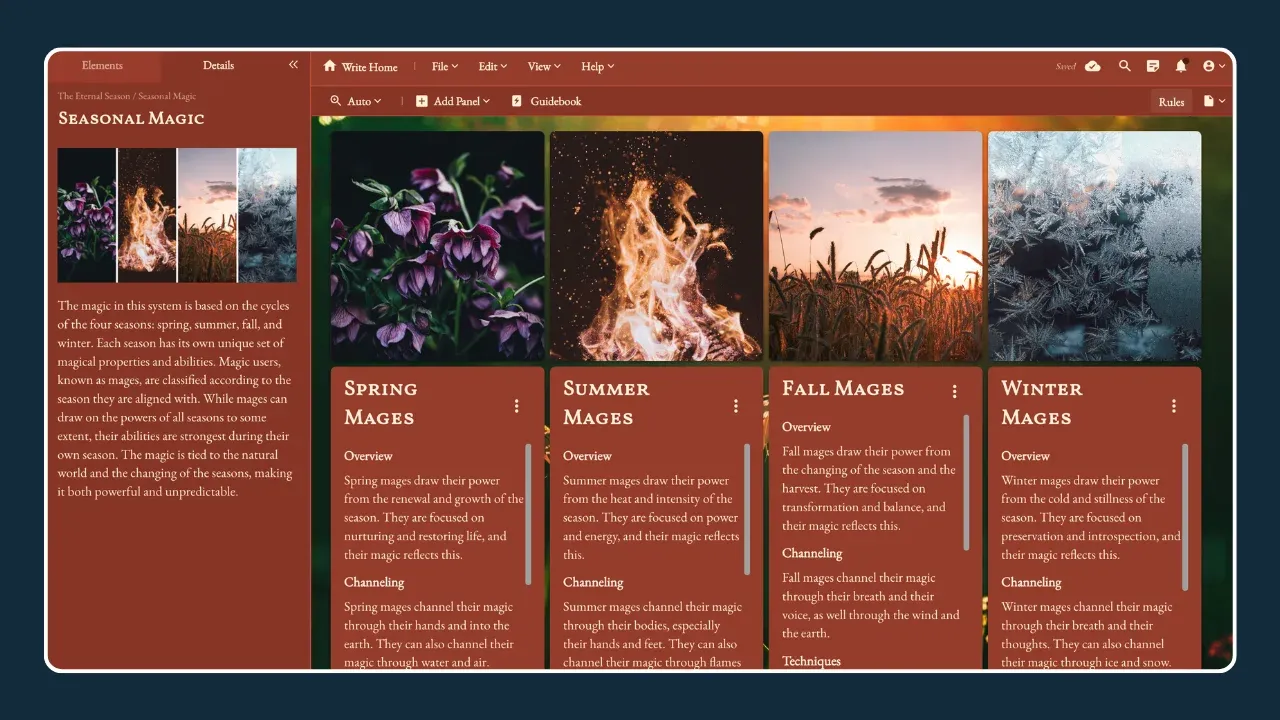
Task: Click the Write Home icon
Action: click(x=330, y=66)
